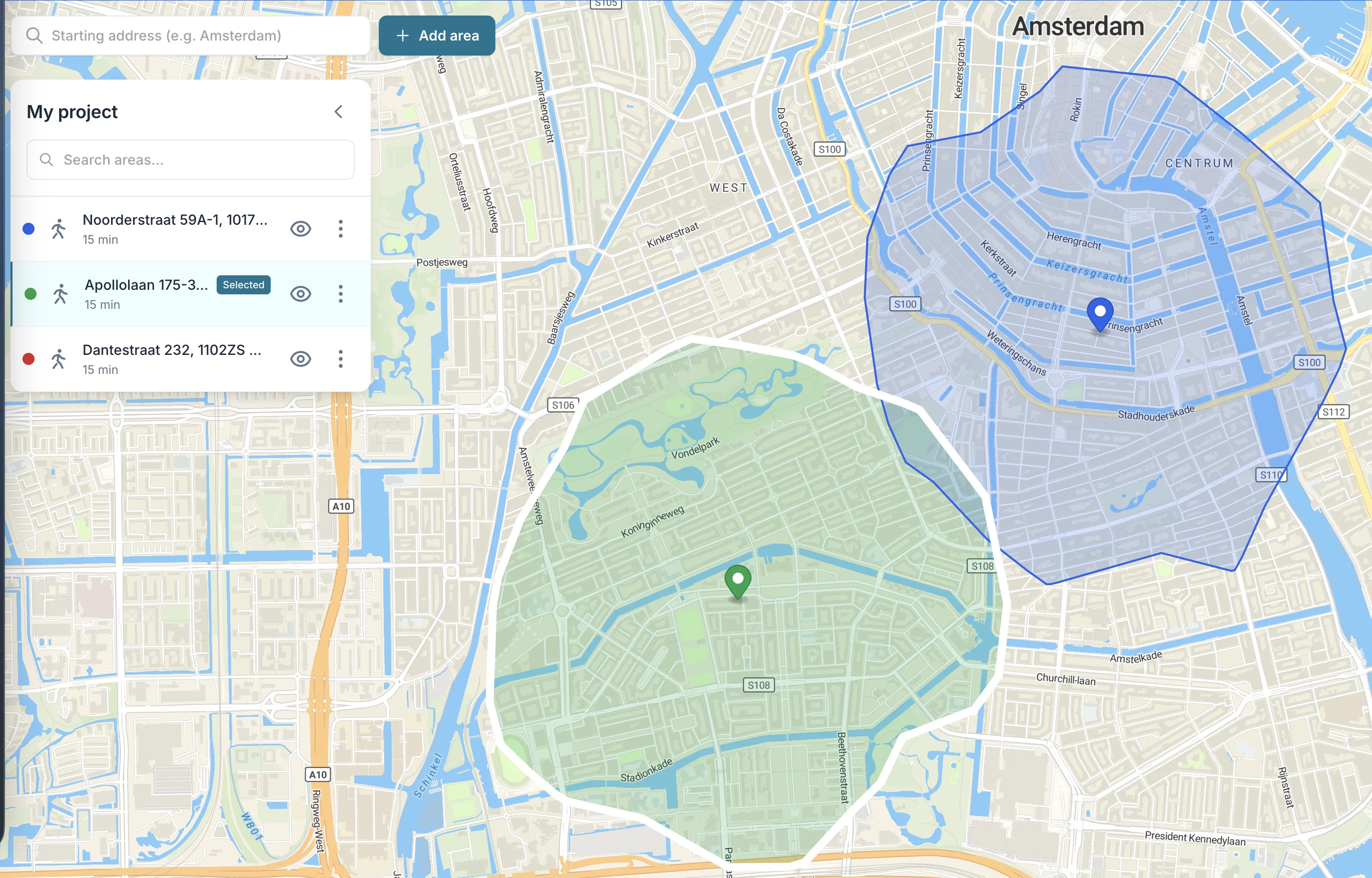This screenshot has height=878, width=1372.
Task: Hide the Apollolaan isochrone using the eye toggle
Action: [x=300, y=293]
